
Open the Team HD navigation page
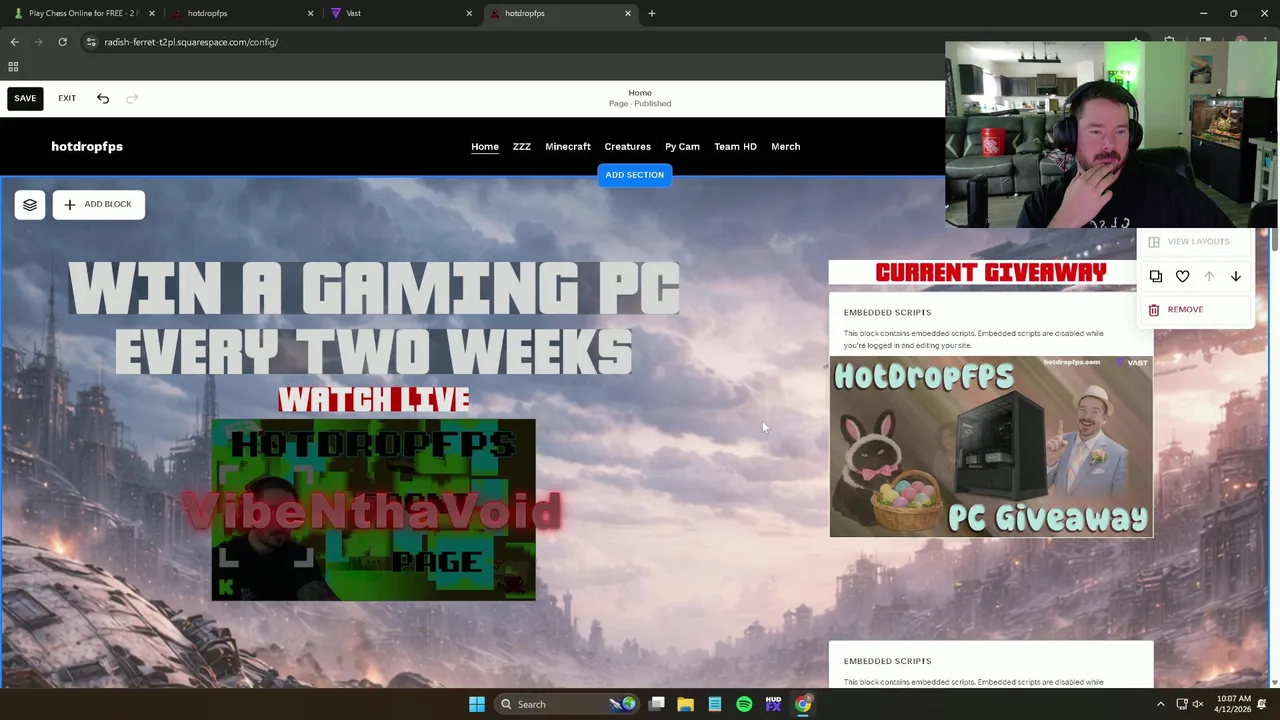735,147
